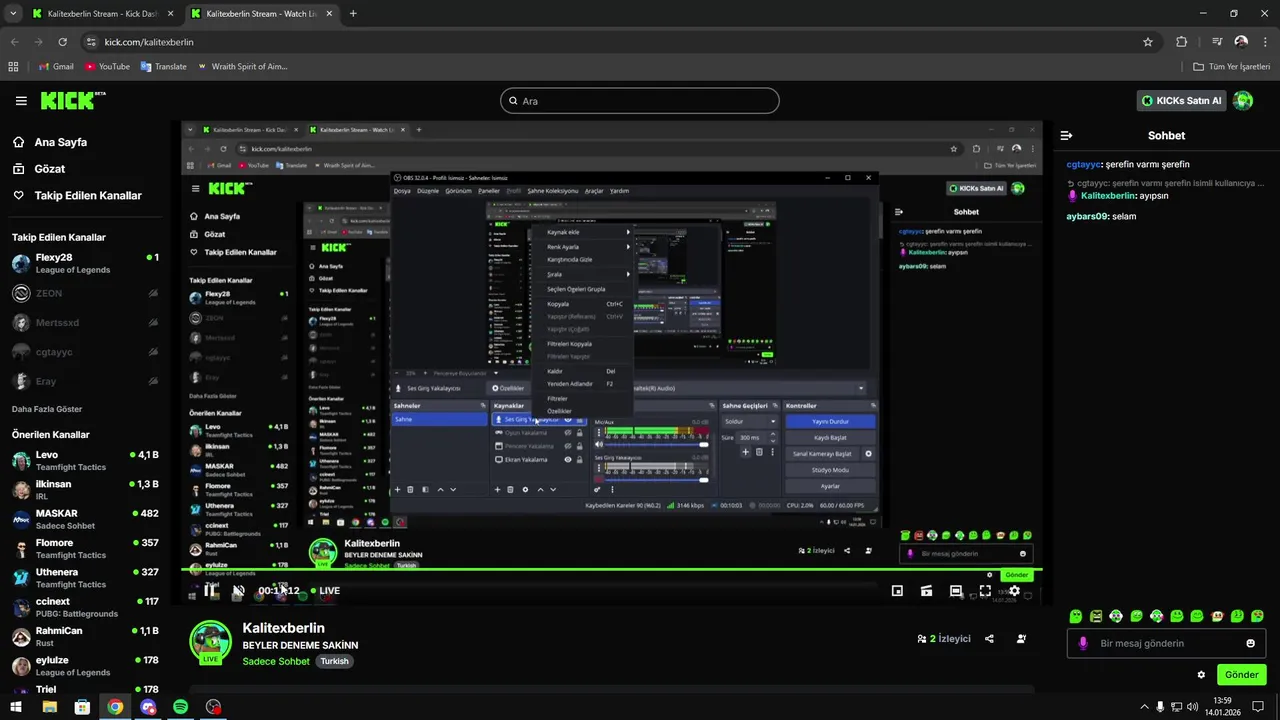The height and width of the screenshot is (720, 1280).
Task: Open recommended channel Levo
Action: click(85, 461)
